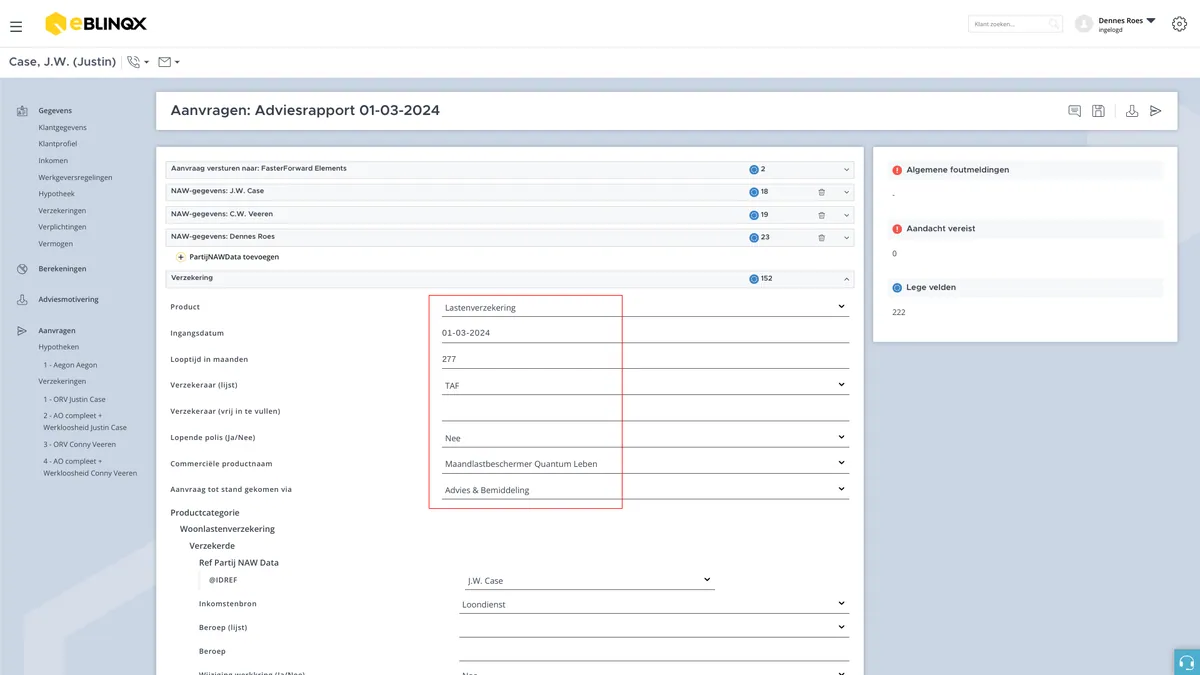The height and width of the screenshot is (675, 1200).
Task: Open the settings gear
Action: pyautogui.click(x=1179, y=24)
